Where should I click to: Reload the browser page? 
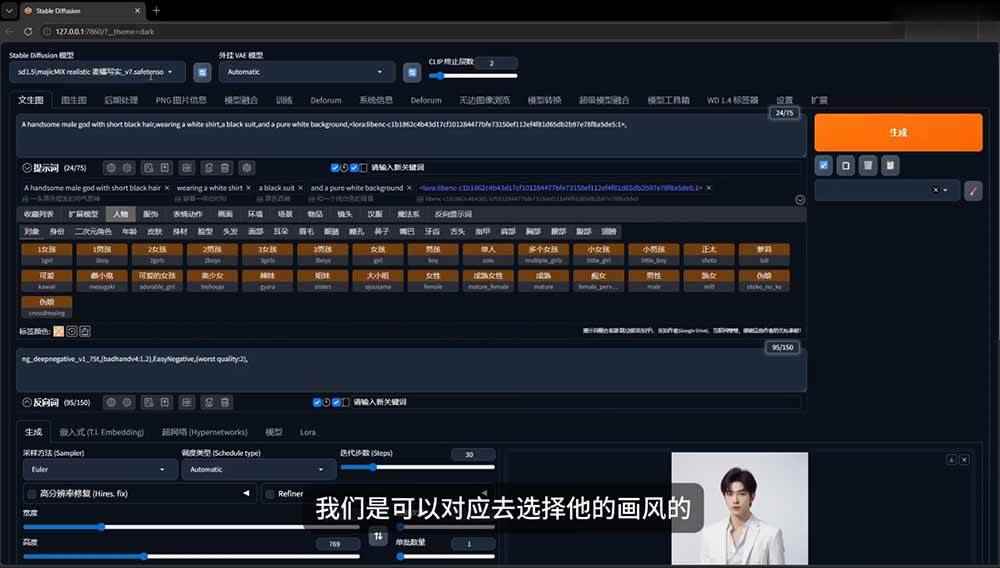pos(28,31)
